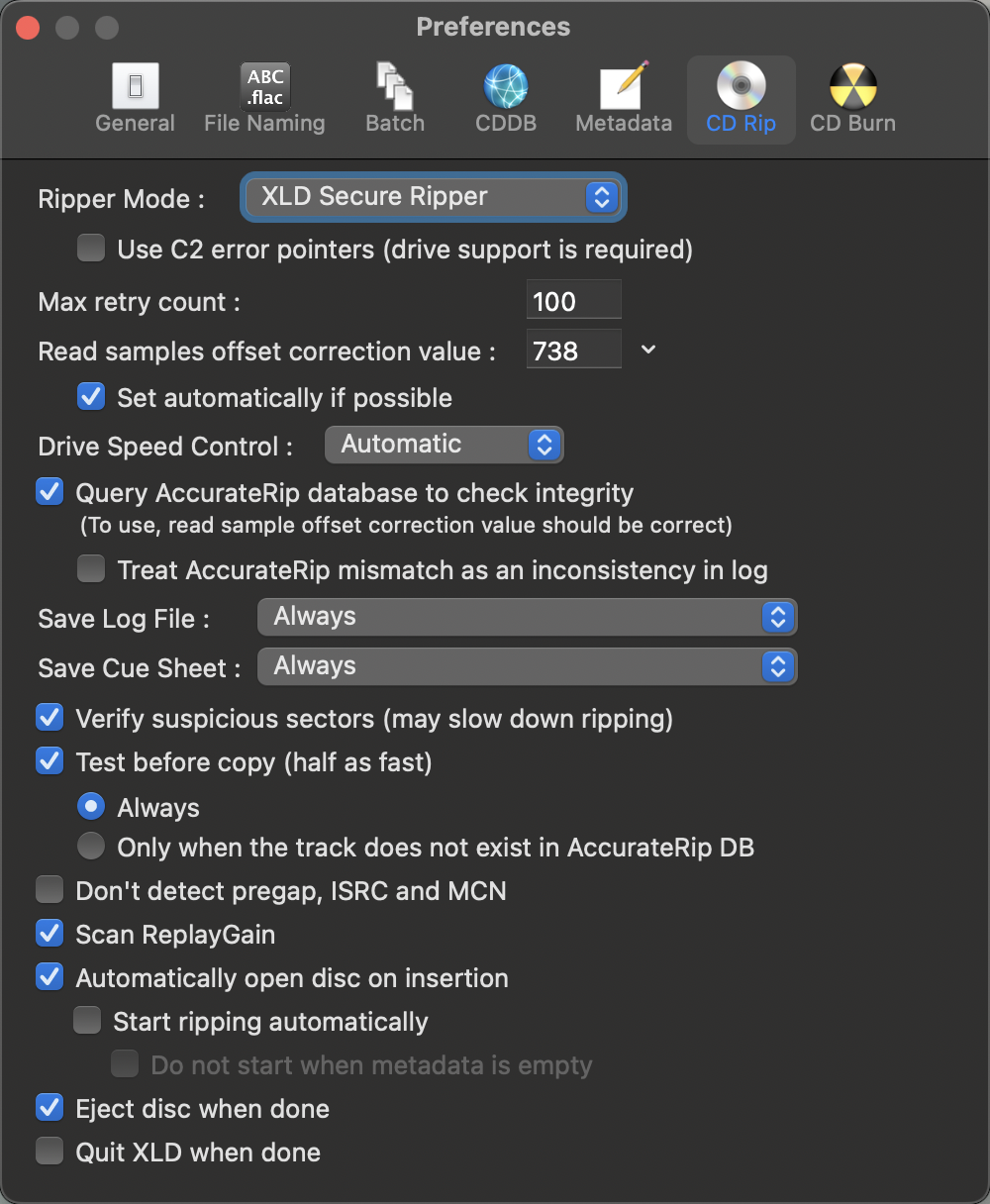
Task: Open the General preferences pane icon
Action: coord(136,87)
